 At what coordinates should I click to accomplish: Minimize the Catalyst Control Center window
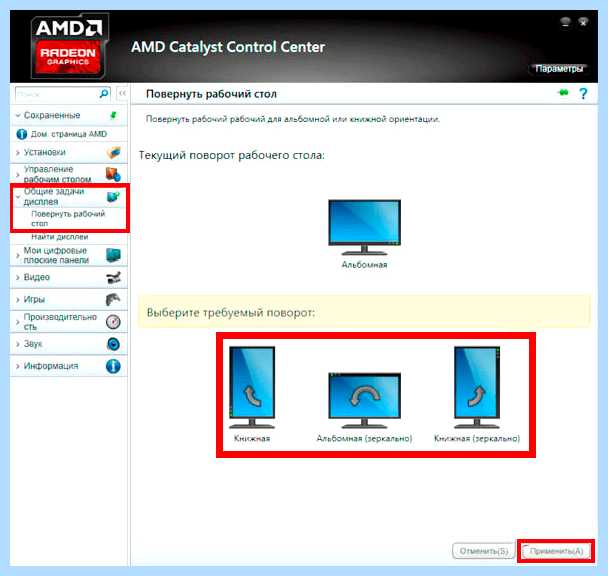click(565, 22)
